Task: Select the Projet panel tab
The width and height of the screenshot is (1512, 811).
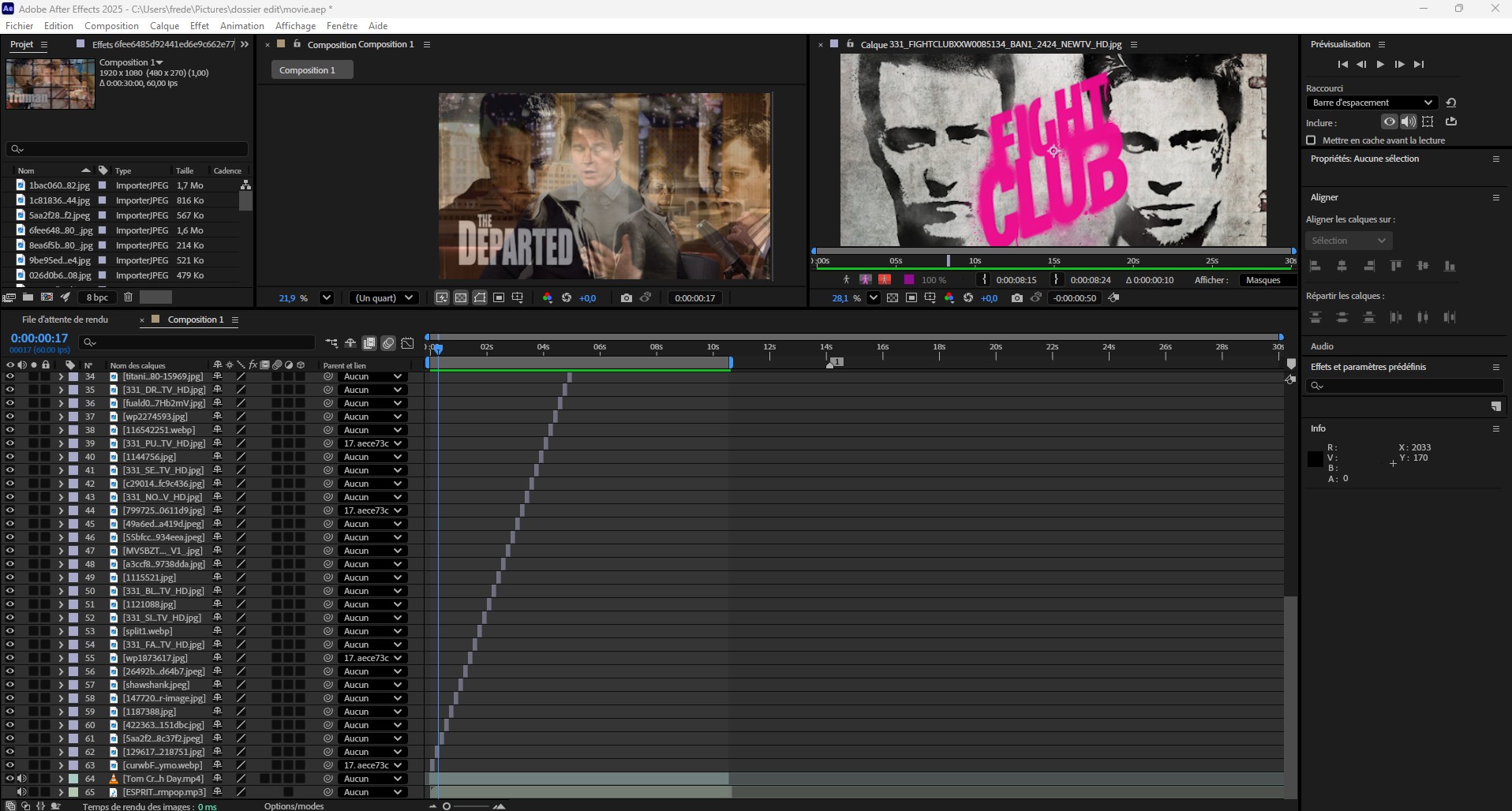Action: tap(22, 44)
